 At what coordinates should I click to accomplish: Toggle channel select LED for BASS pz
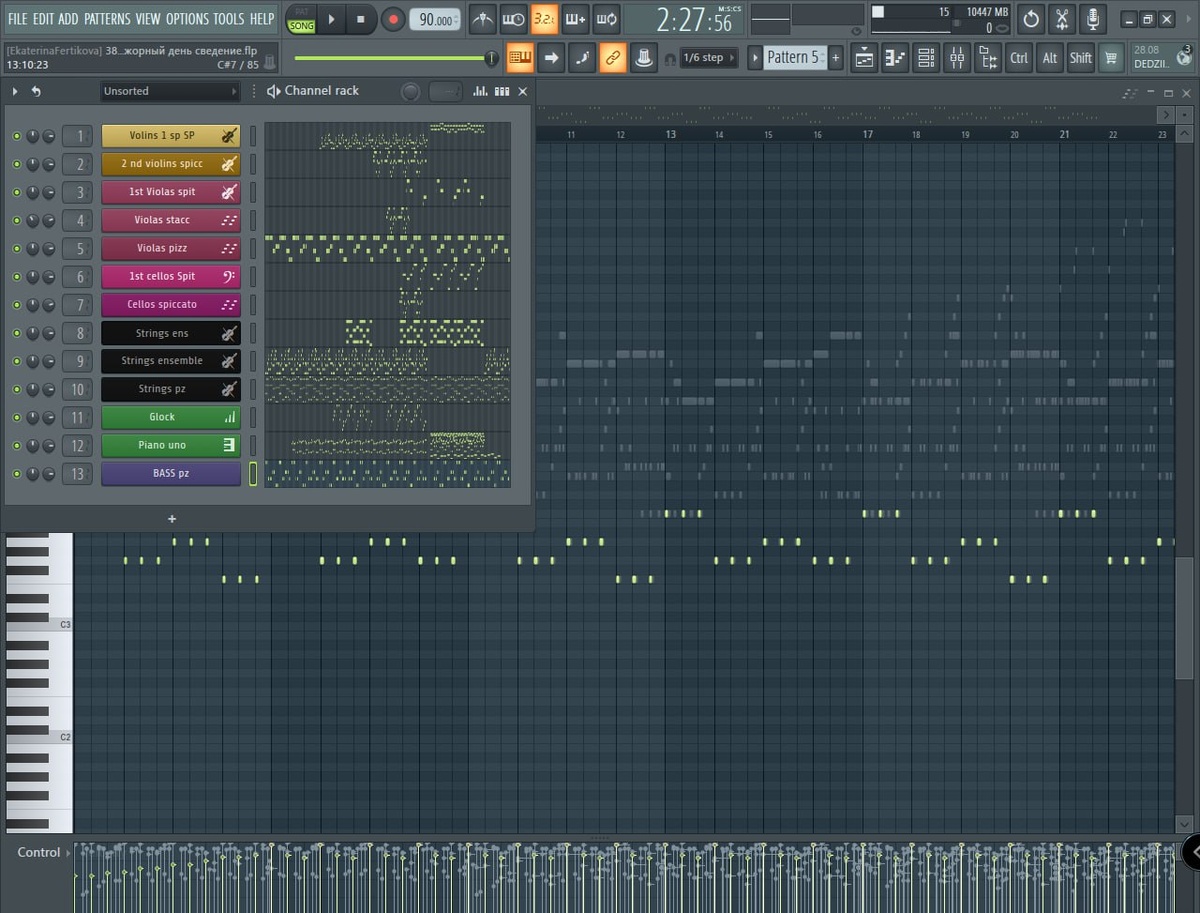253,473
